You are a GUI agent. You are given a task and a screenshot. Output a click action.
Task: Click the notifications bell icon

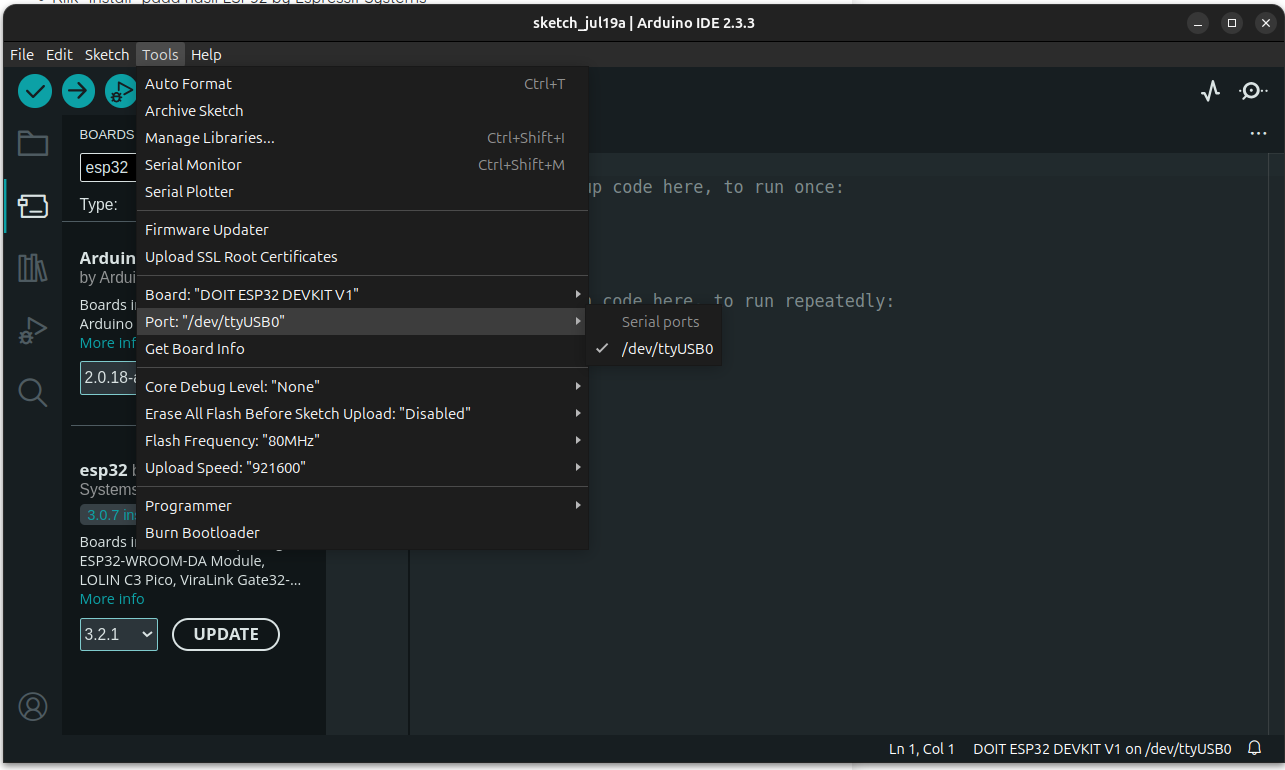click(x=1254, y=748)
